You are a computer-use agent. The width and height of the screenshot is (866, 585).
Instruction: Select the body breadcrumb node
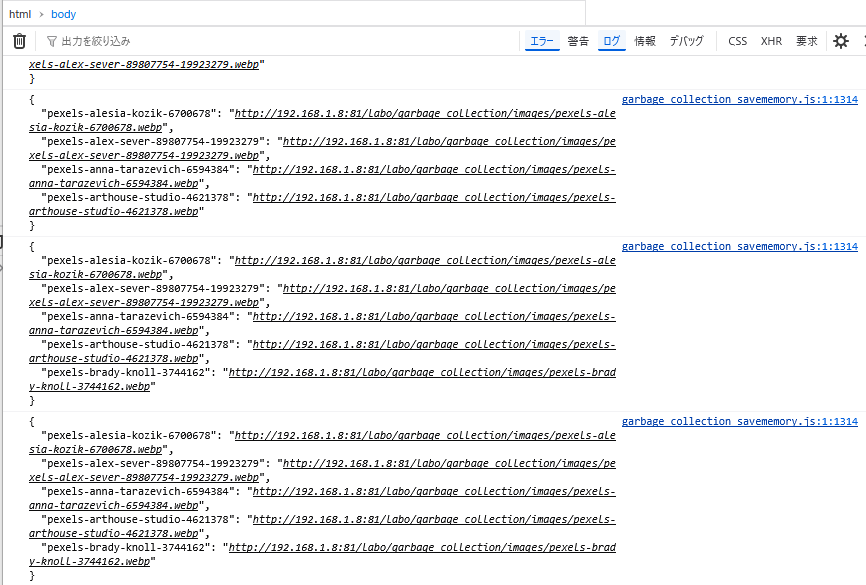click(x=64, y=14)
